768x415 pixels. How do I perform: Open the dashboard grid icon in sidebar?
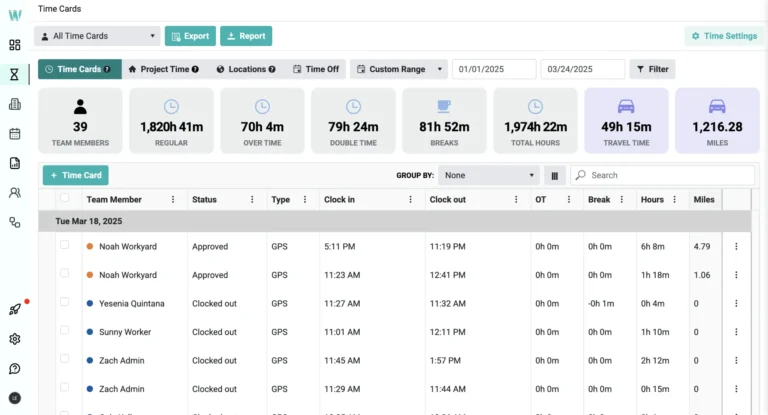point(15,45)
